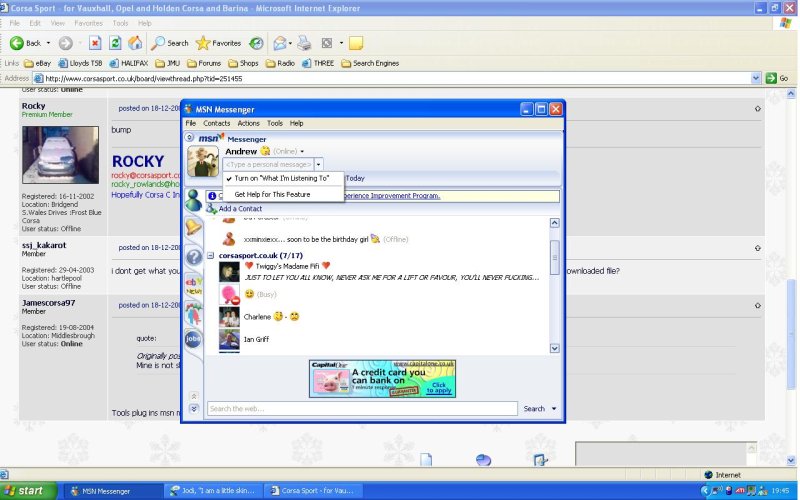Open the Alerts bell tab
The image size is (800, 500).
[193, 227]
